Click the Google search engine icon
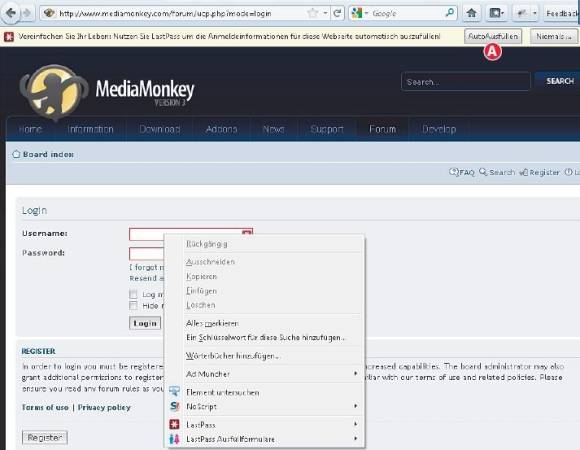The width and height of the screenshot is (580, 450). [357, 13]
